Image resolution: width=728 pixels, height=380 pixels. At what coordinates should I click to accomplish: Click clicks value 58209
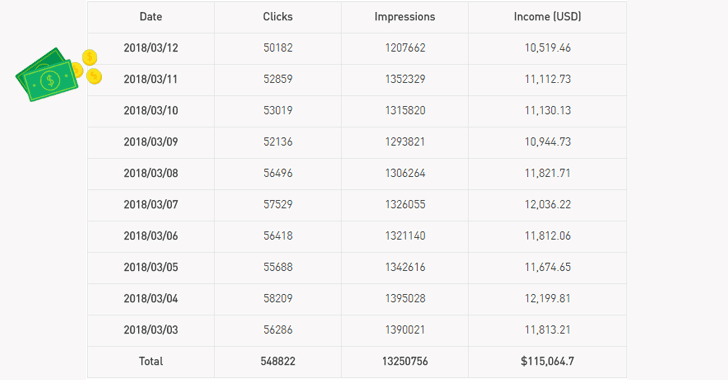278,298
